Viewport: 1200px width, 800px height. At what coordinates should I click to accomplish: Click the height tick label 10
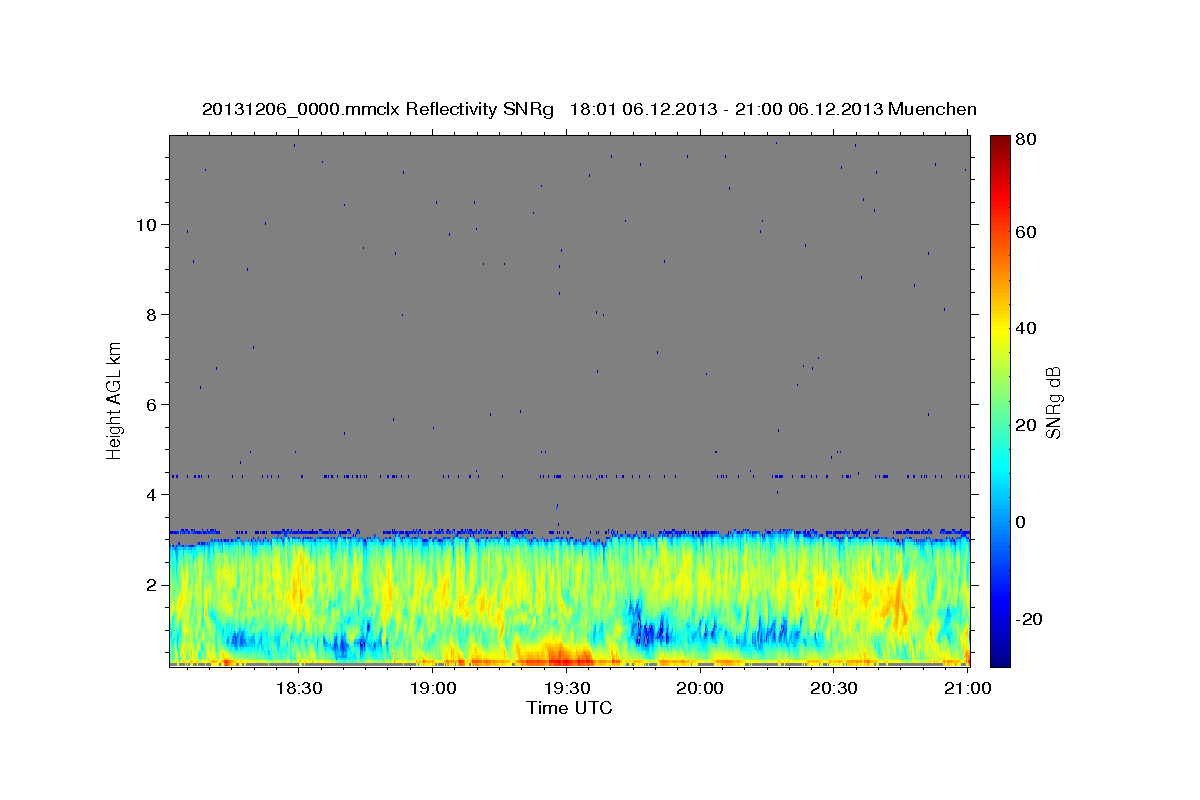[x=147, y=224]
